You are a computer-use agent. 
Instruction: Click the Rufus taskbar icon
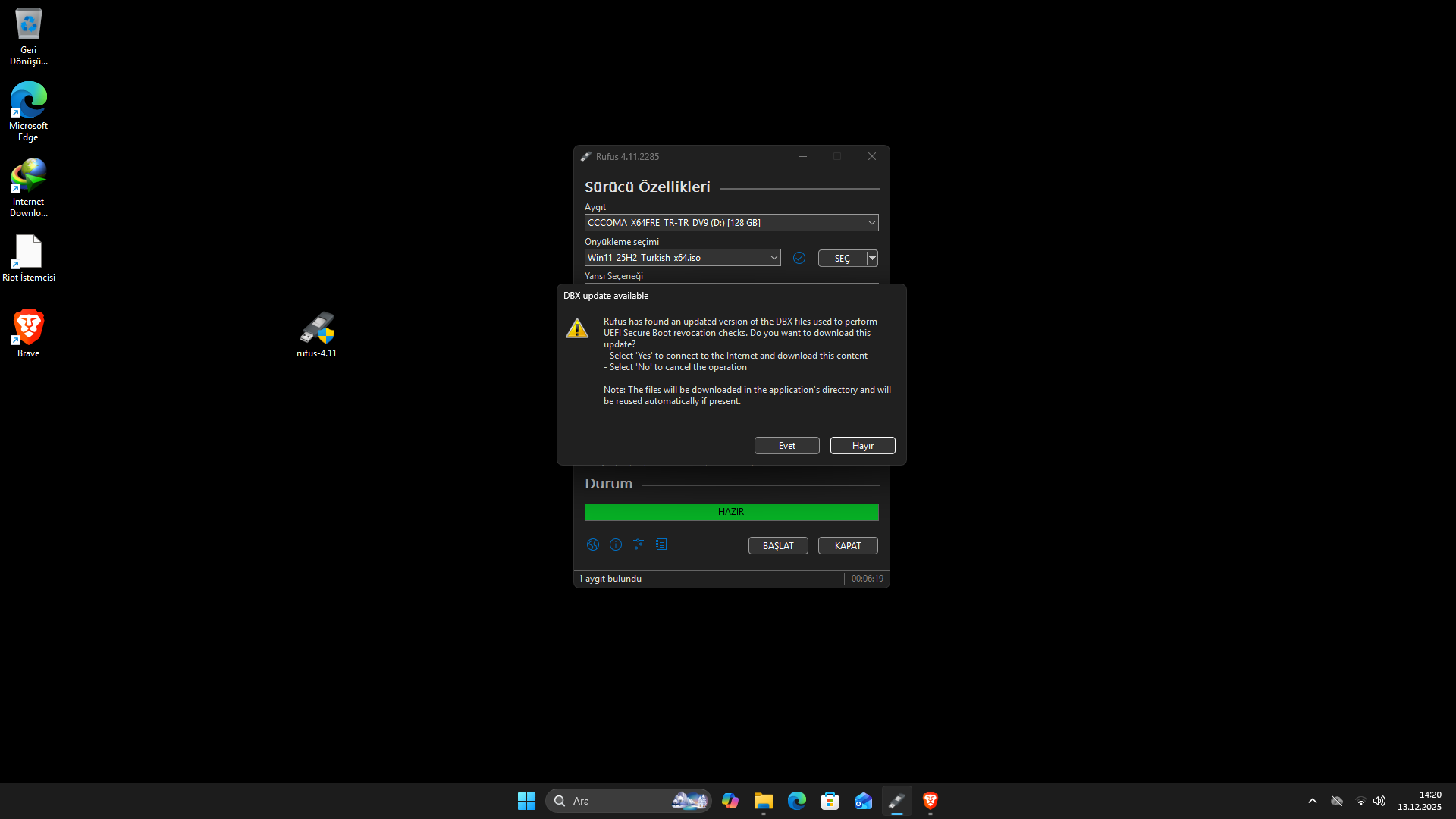point(897,801)
